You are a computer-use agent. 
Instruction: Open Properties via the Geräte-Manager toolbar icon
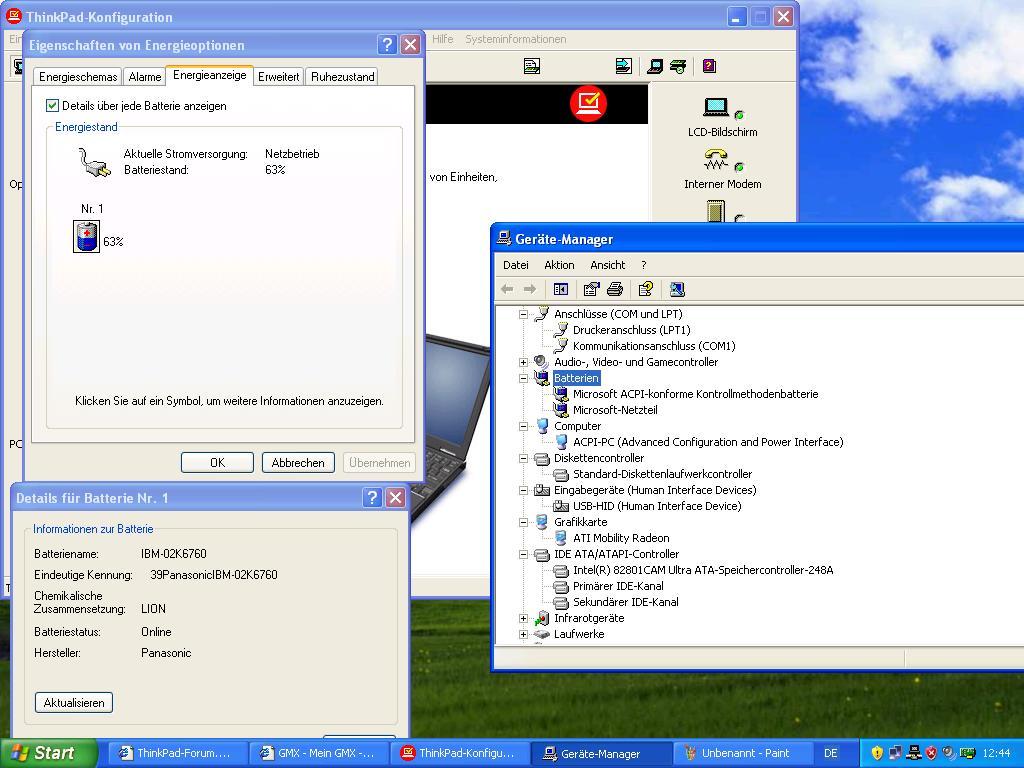592,289
